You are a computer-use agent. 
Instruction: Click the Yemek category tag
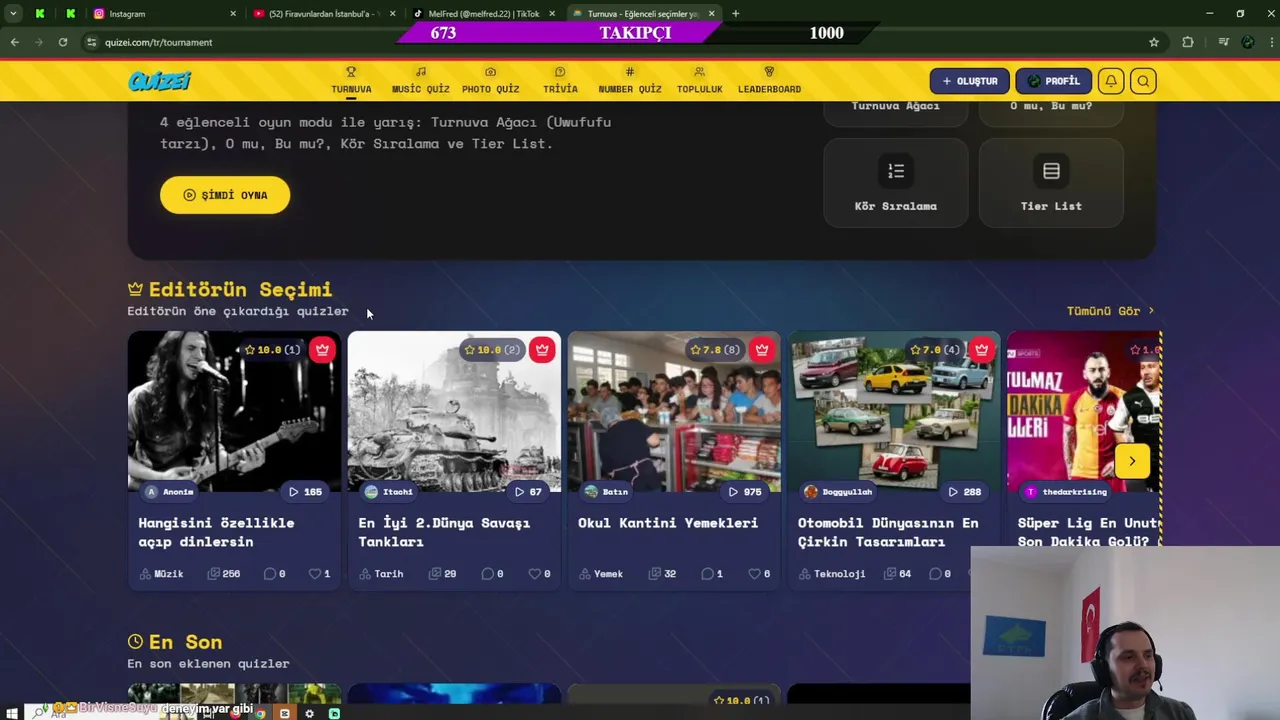tap(600, 574)
